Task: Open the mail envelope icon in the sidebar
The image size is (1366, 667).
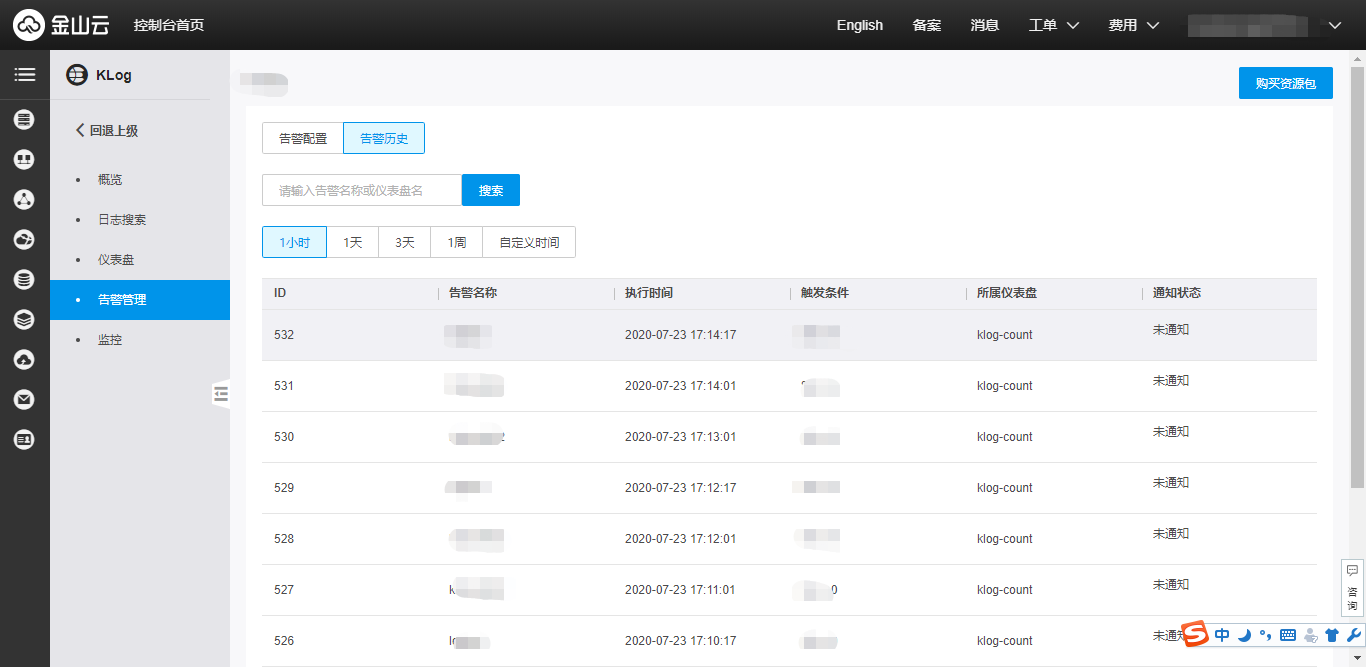Action: (24, 400)
